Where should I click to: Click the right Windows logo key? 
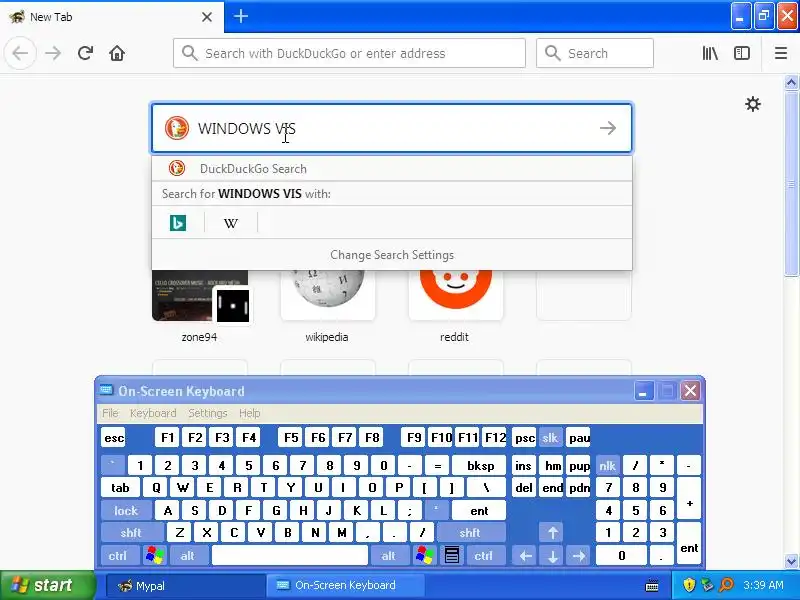pyautogui.click(x=424, y=555)
